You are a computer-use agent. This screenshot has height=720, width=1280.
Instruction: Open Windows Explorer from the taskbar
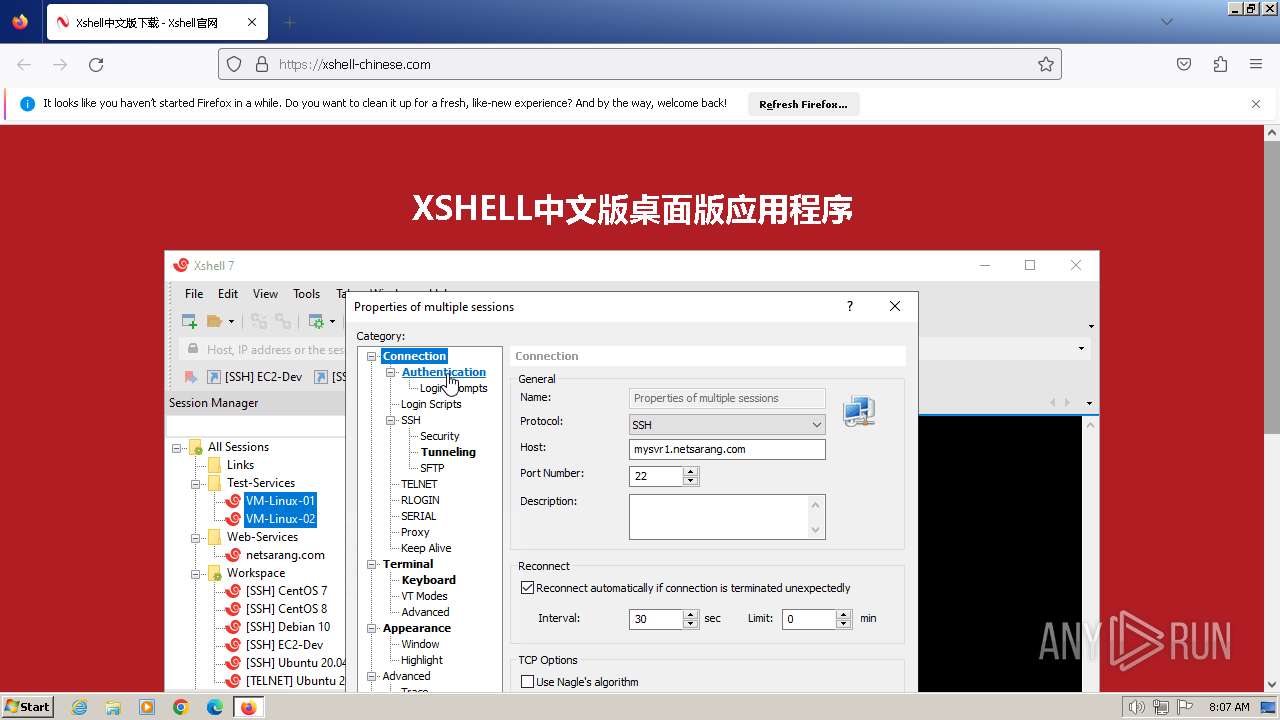coord(113,707)
